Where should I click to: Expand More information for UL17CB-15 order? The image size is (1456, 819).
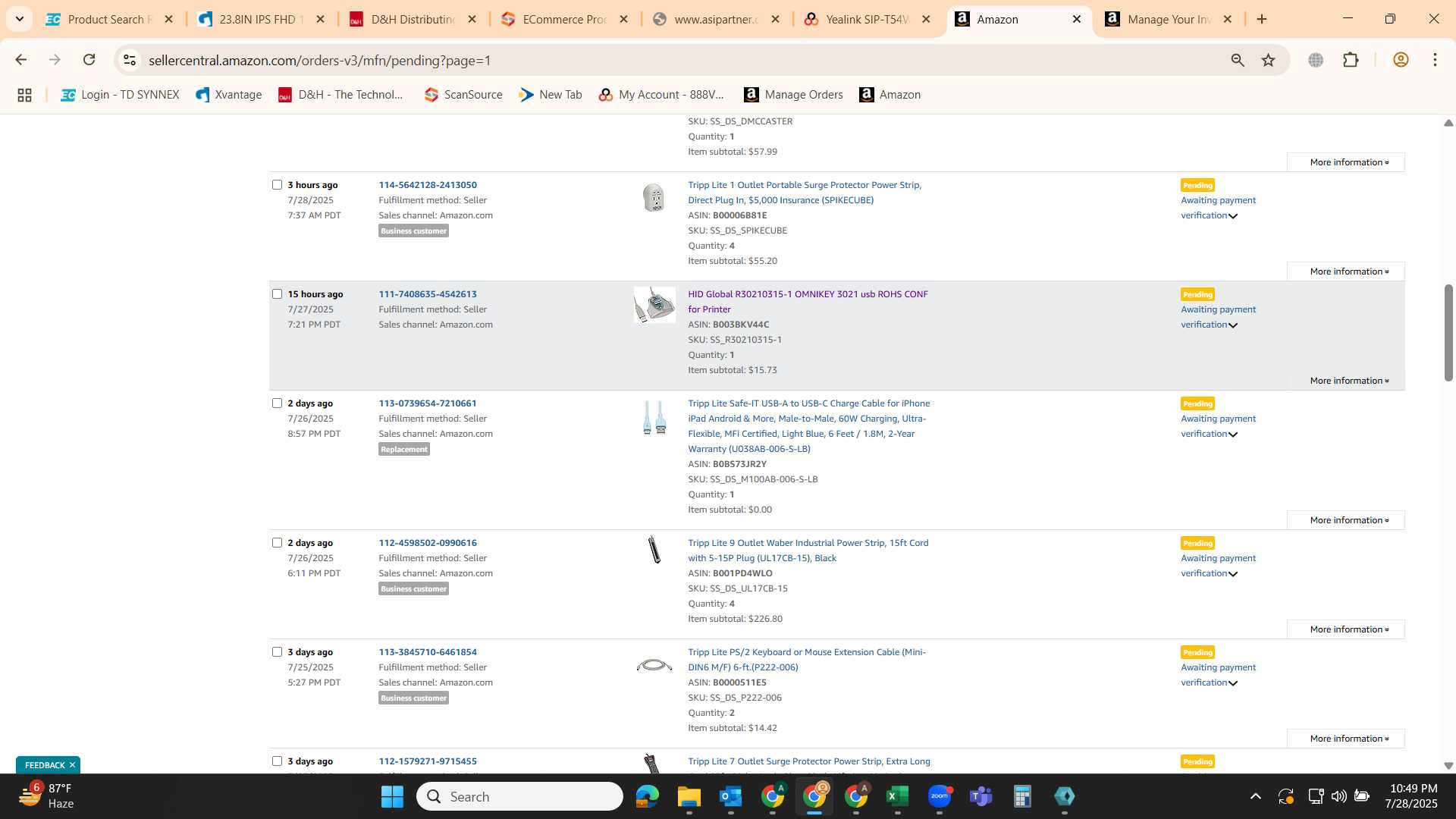point(1346,629)
